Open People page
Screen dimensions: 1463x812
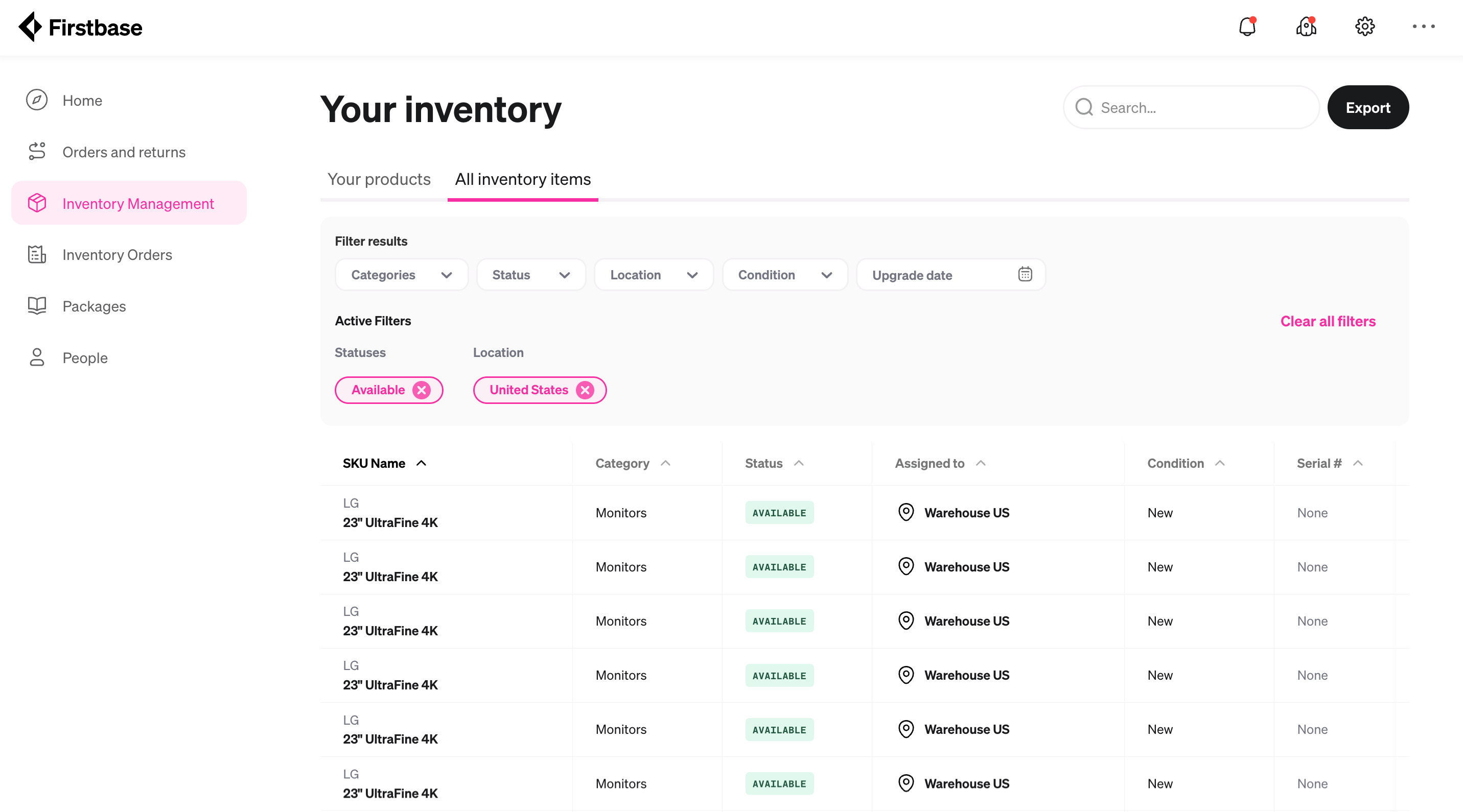coord(129,357)
